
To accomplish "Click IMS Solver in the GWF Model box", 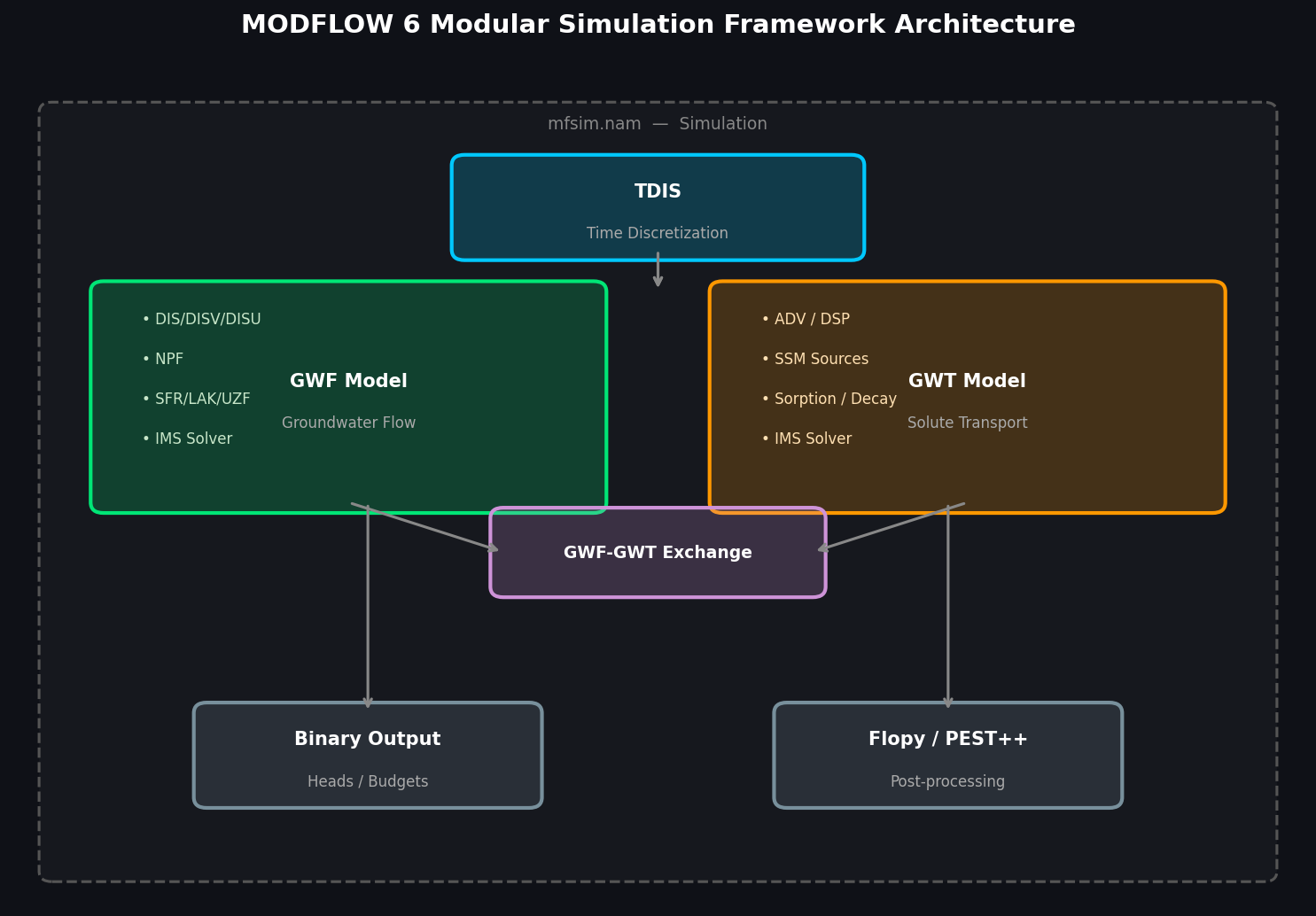I will point(187,439).
